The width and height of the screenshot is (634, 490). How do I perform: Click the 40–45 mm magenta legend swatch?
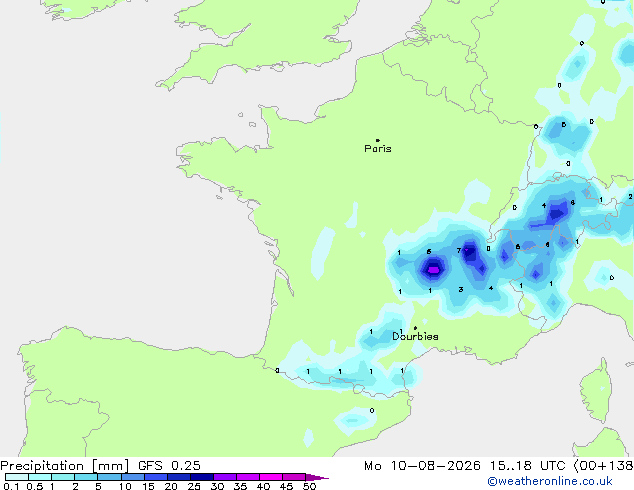(271, 477)
